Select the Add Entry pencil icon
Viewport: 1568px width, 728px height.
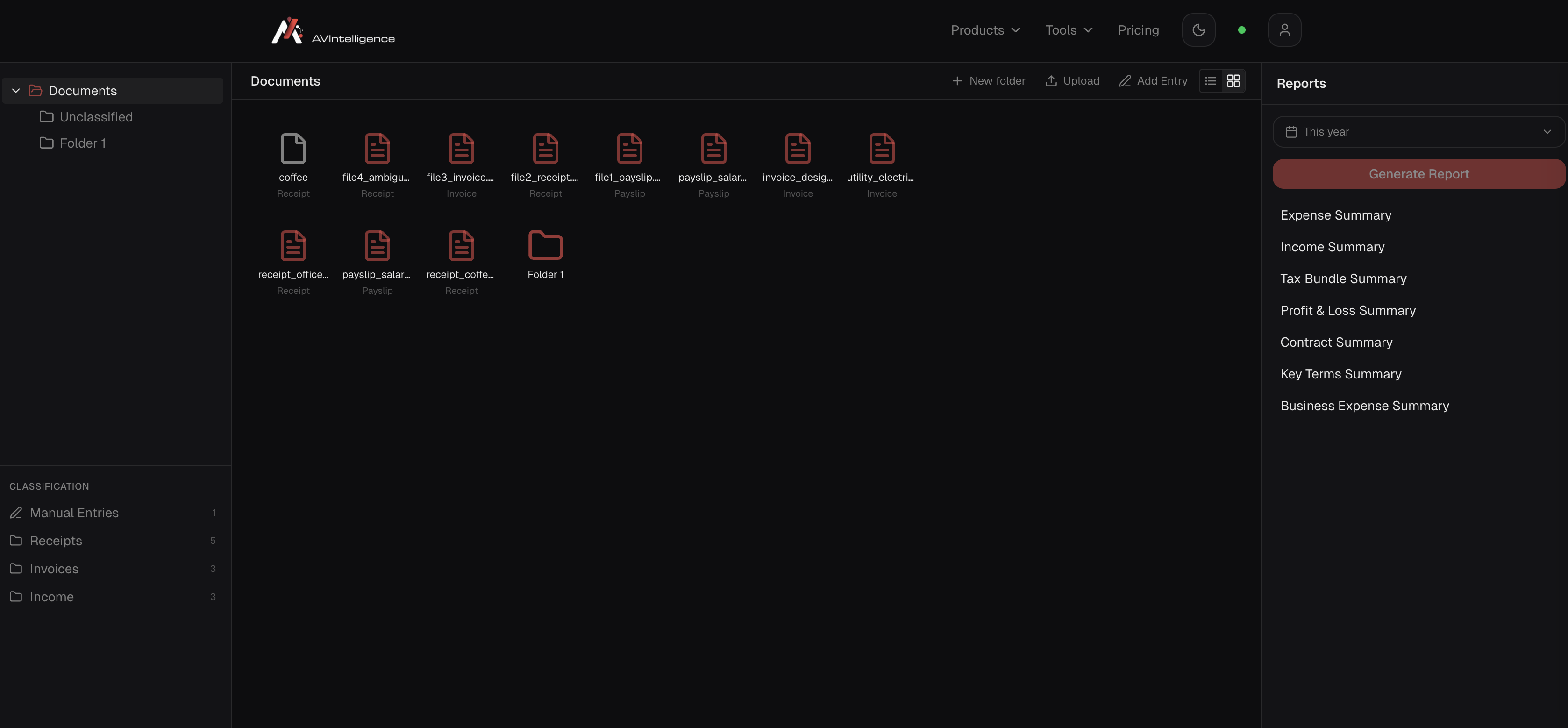[1126, 80]
